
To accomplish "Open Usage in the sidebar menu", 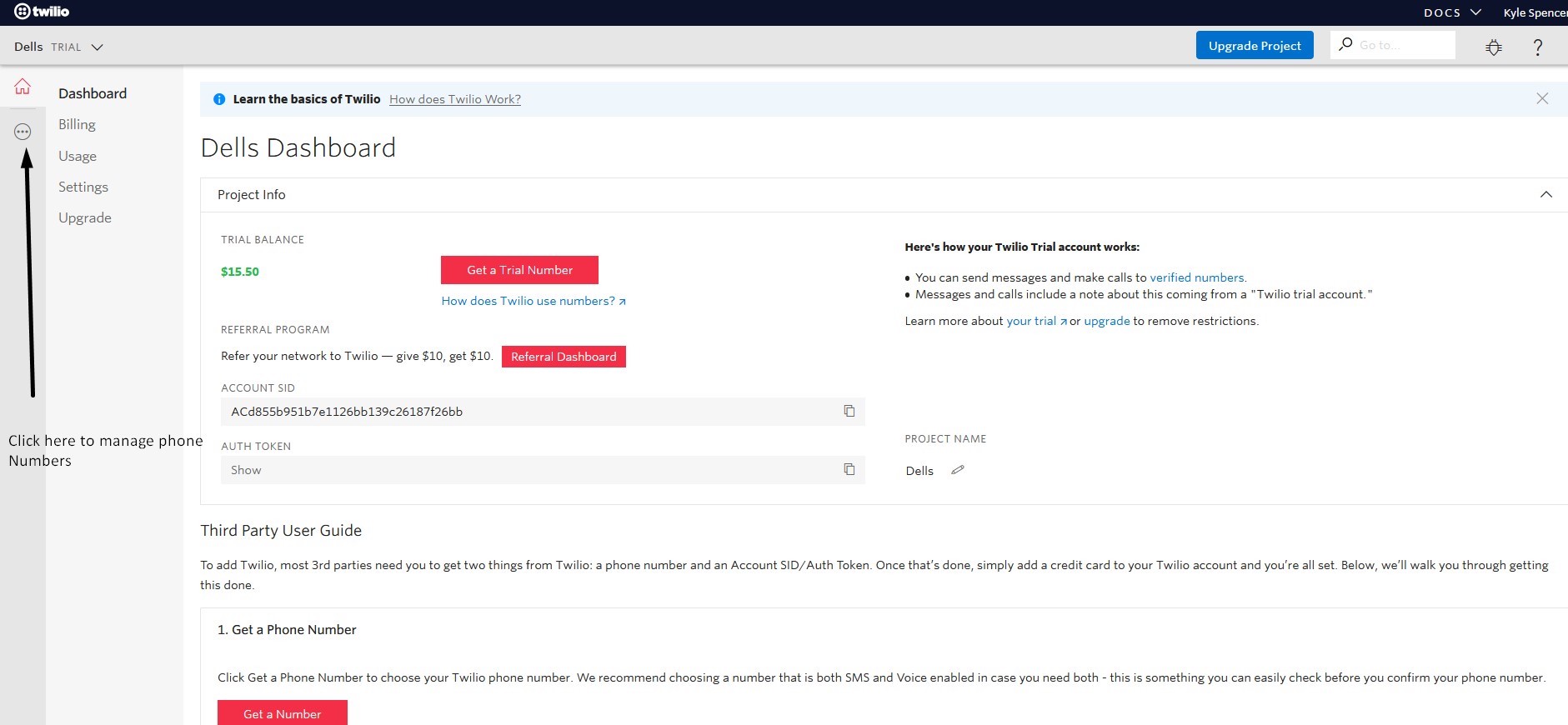I will tap(78, 156).
